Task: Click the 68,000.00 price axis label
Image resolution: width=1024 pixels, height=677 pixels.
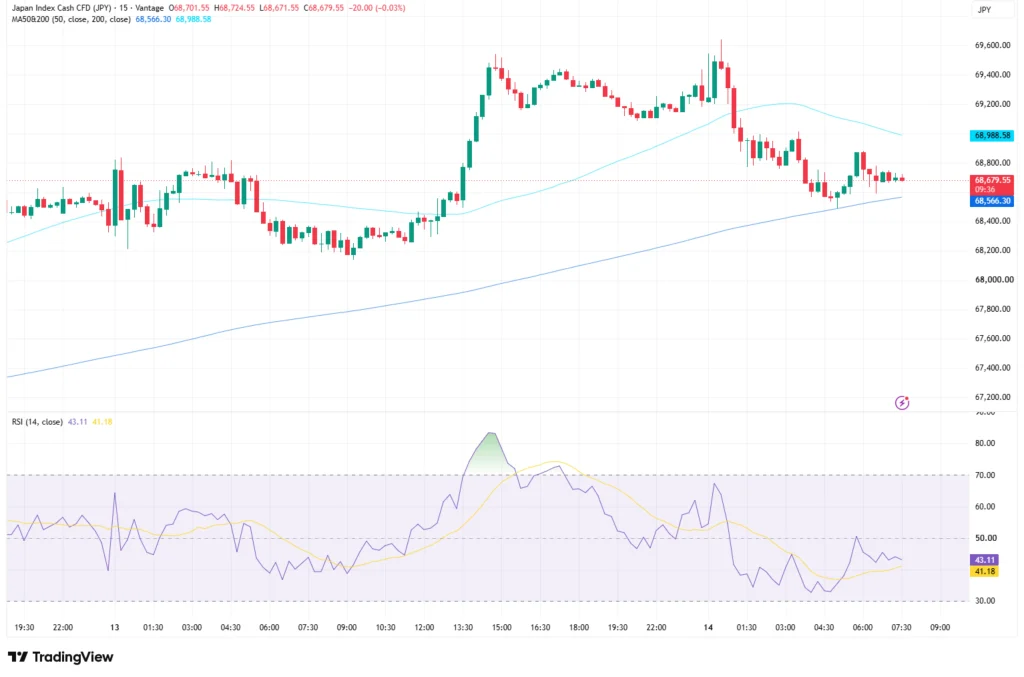Action: (994, 279)
